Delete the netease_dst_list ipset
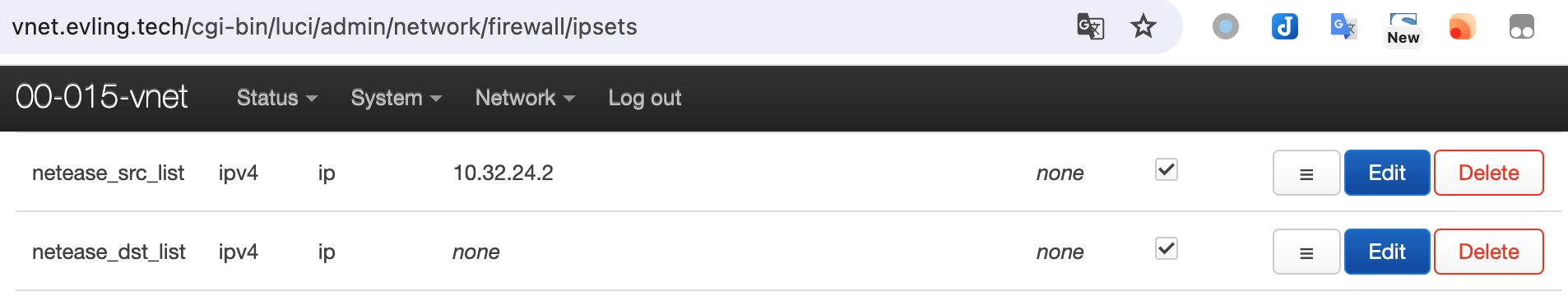 (1489, 252)
